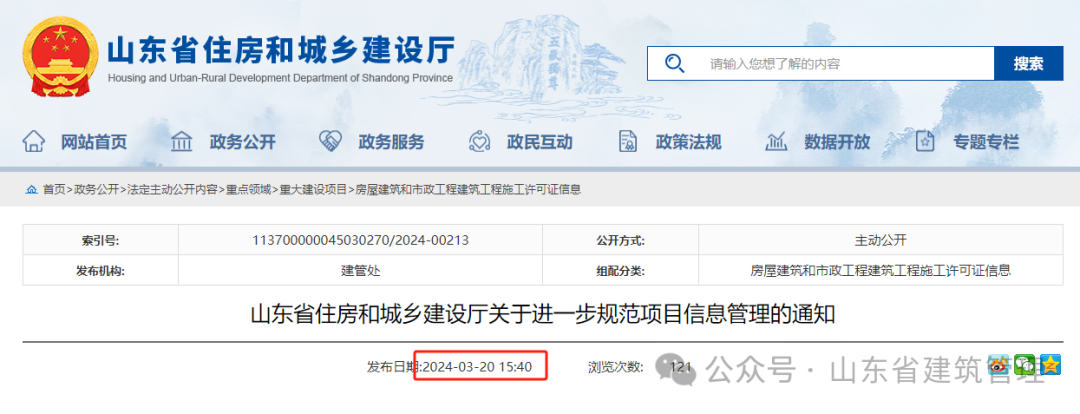Viewport: 1080px width, 414px height.
Task: Click the magnifying glass search icon
Action: point(674,64)
